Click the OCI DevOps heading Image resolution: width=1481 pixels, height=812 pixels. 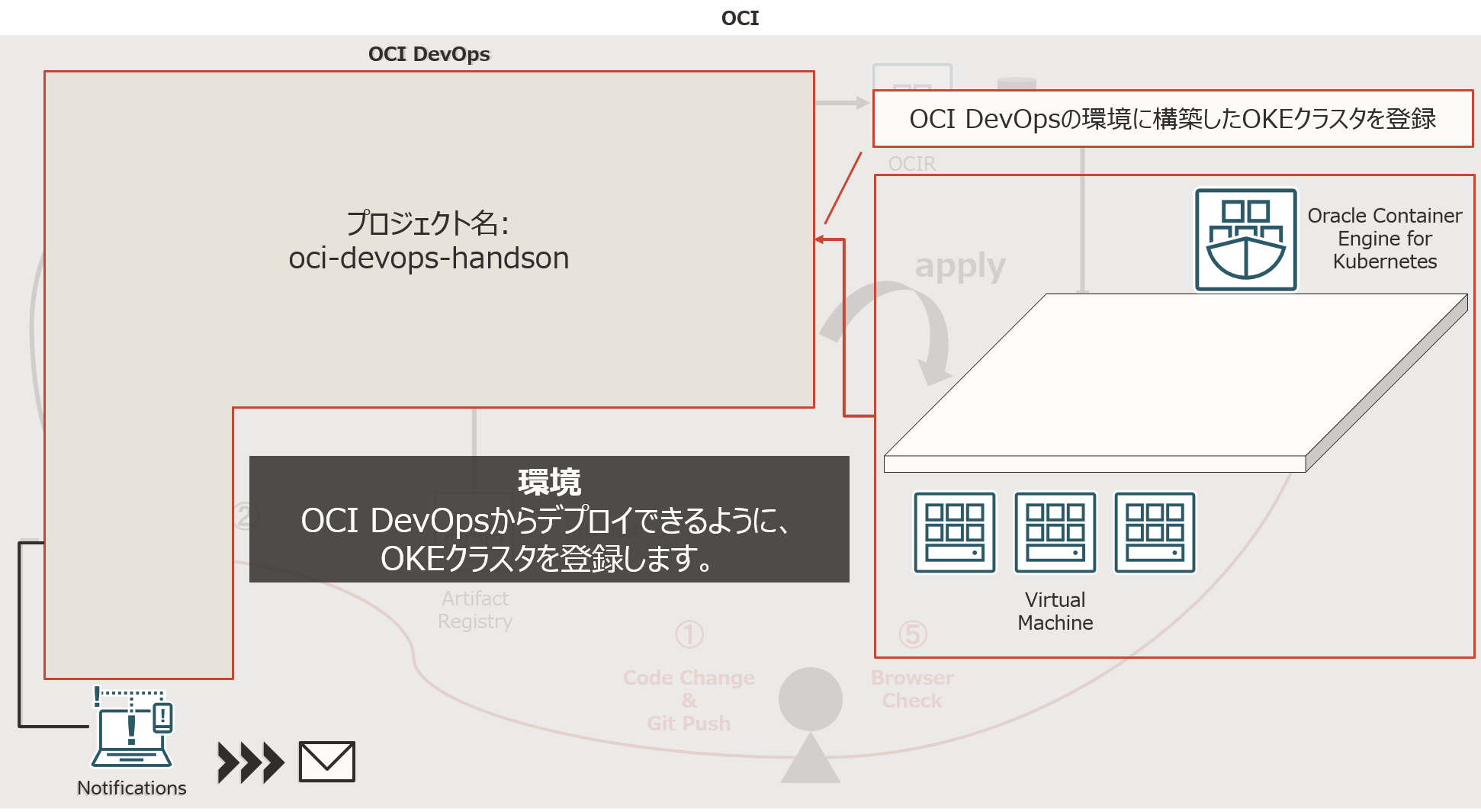[x=429, y=54]
